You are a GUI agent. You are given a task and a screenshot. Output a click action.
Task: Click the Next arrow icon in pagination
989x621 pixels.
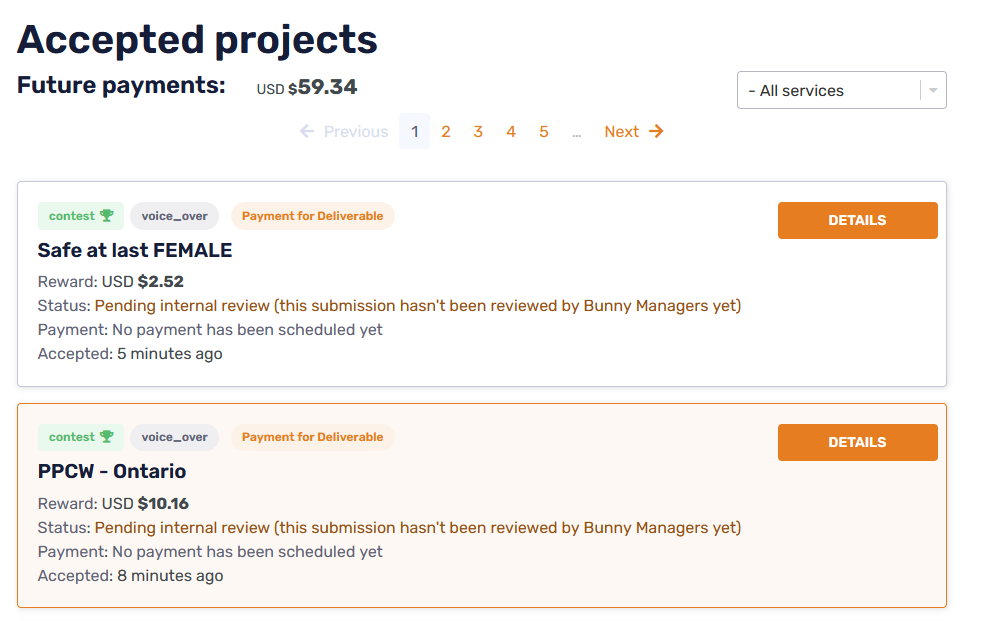coord(656,131)
